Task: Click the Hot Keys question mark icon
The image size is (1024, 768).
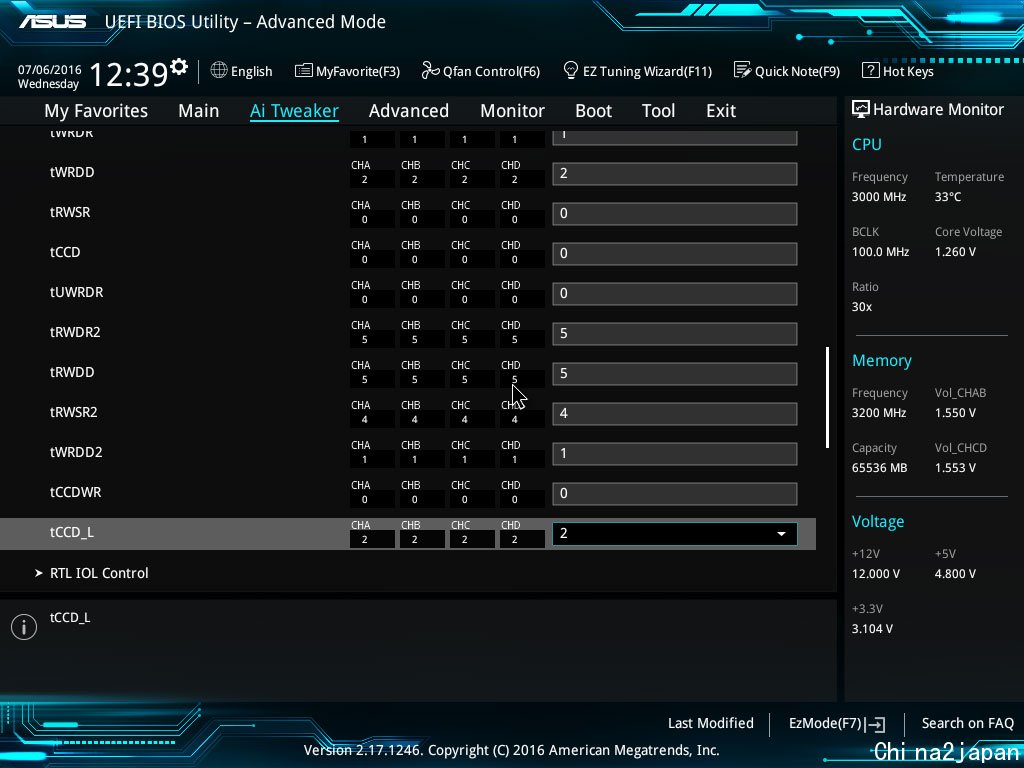Action: [870, 70]
